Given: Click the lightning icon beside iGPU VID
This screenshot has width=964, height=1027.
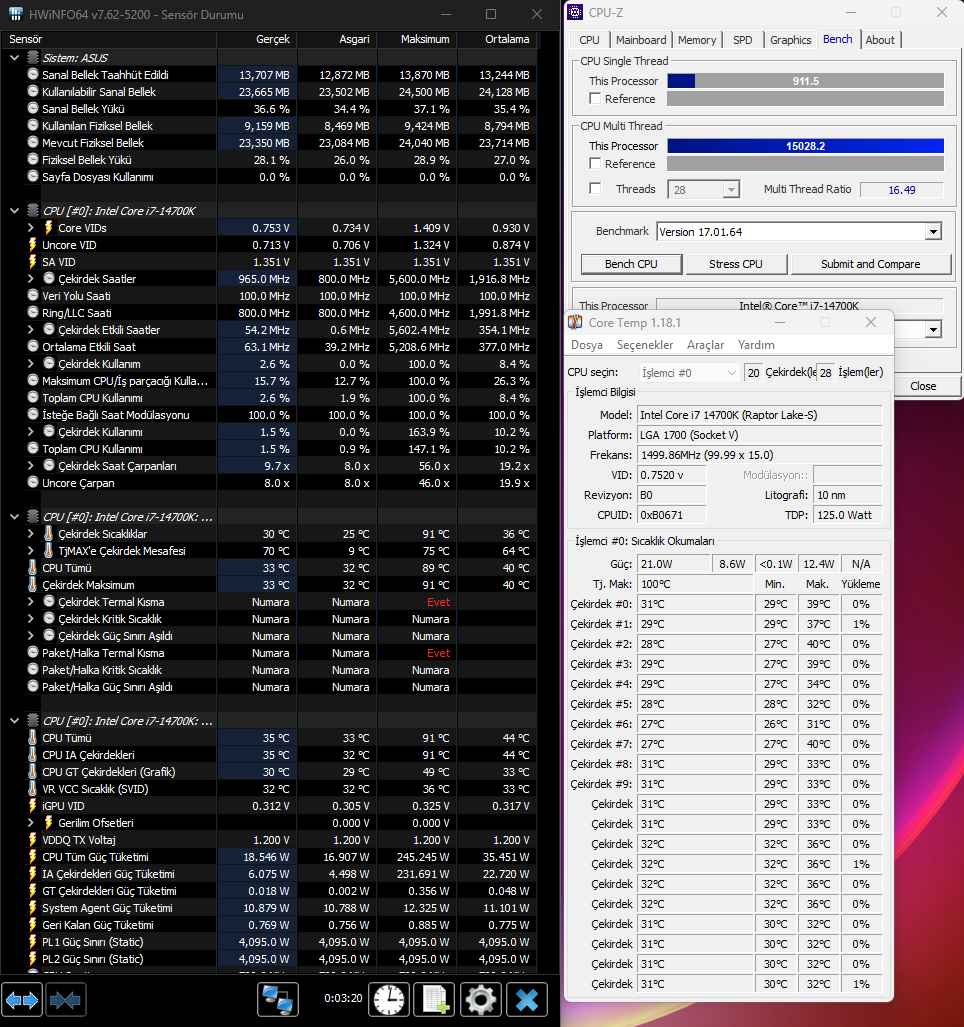Looking at the screenshot, I should [x=32, y=806].
